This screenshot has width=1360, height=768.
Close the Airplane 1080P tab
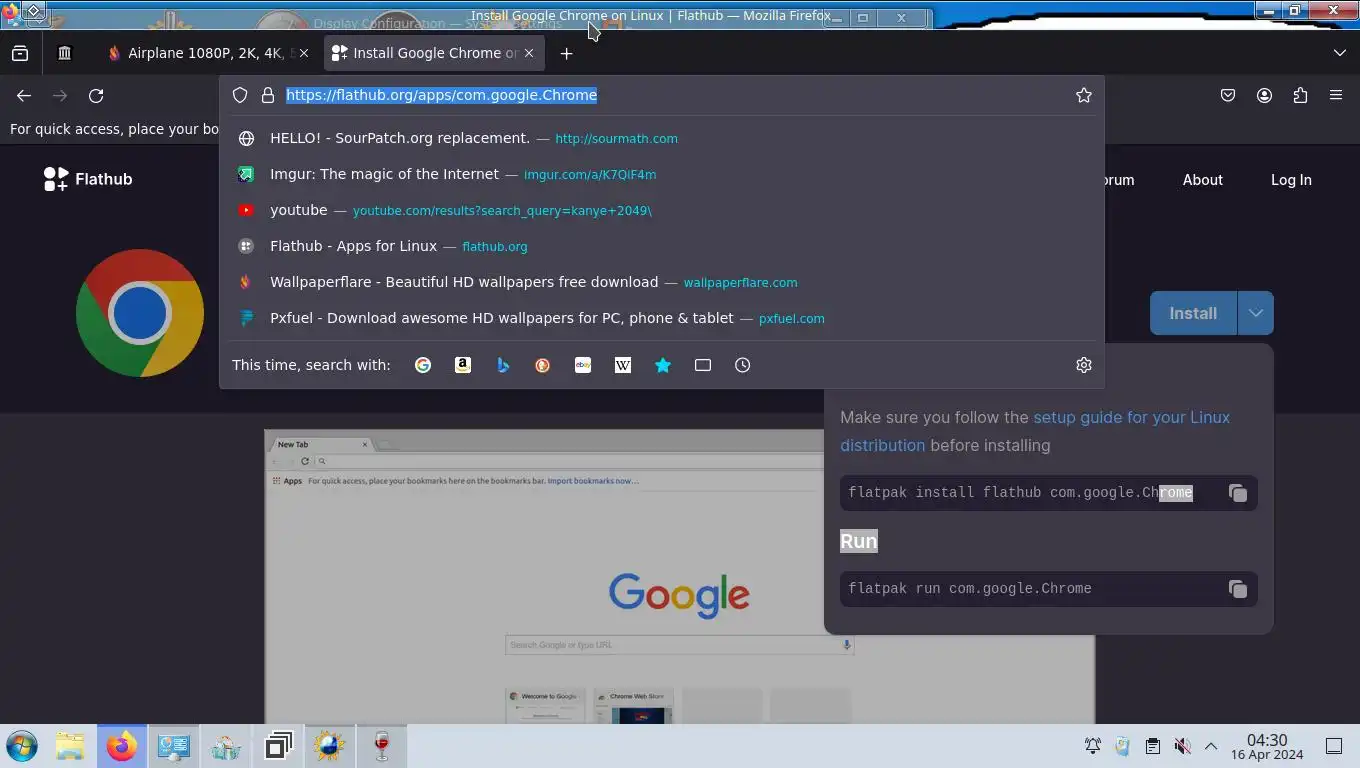pos(304,53)
